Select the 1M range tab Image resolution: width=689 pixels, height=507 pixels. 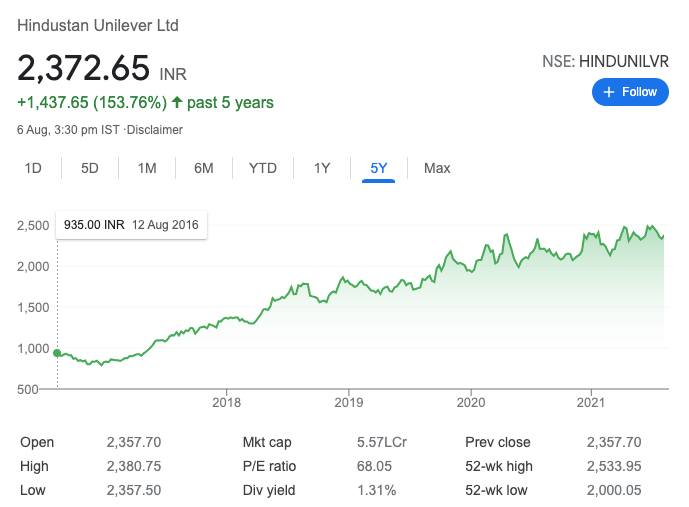point(147,168)
